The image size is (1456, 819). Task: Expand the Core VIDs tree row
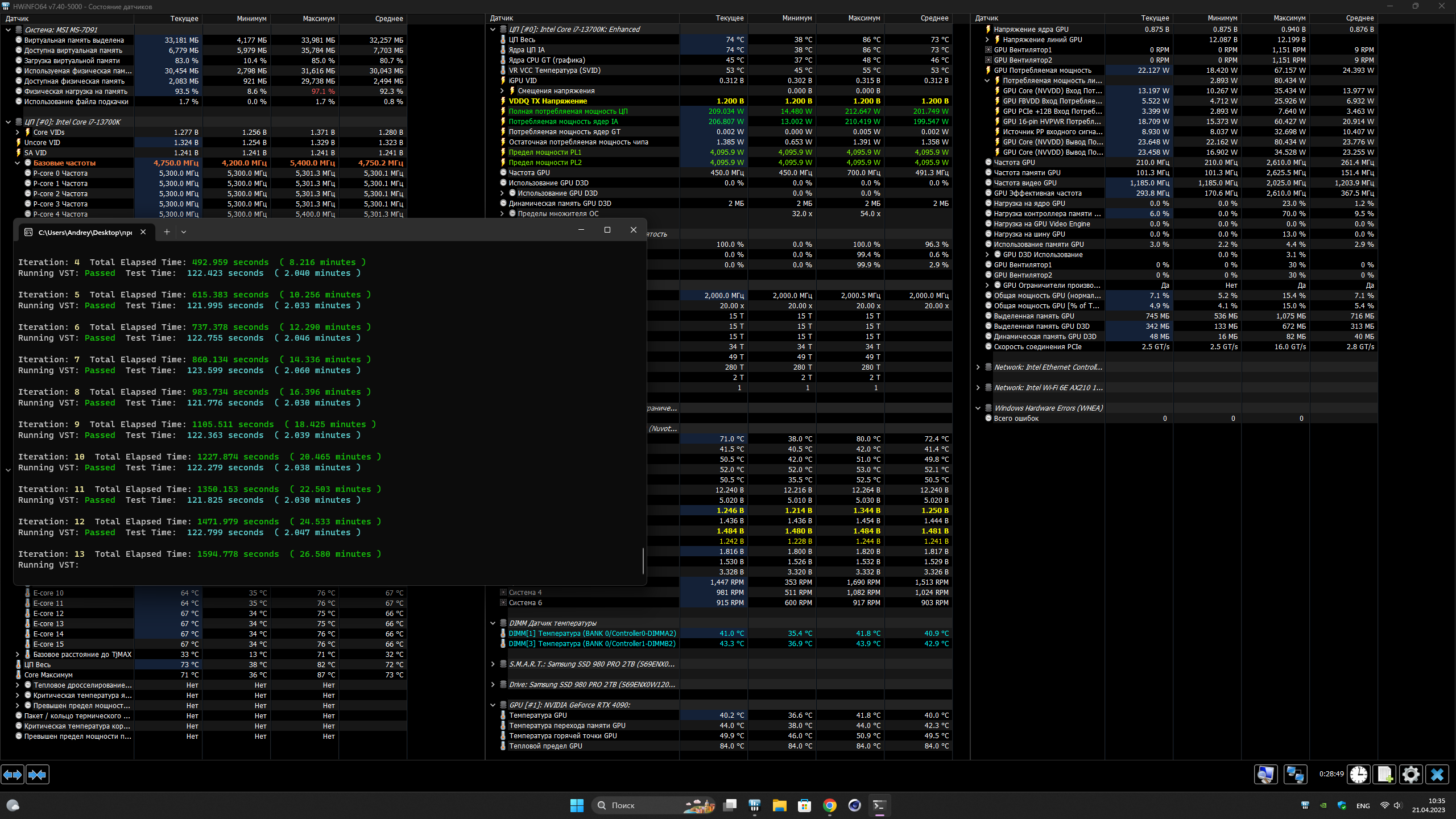(18, 132)
